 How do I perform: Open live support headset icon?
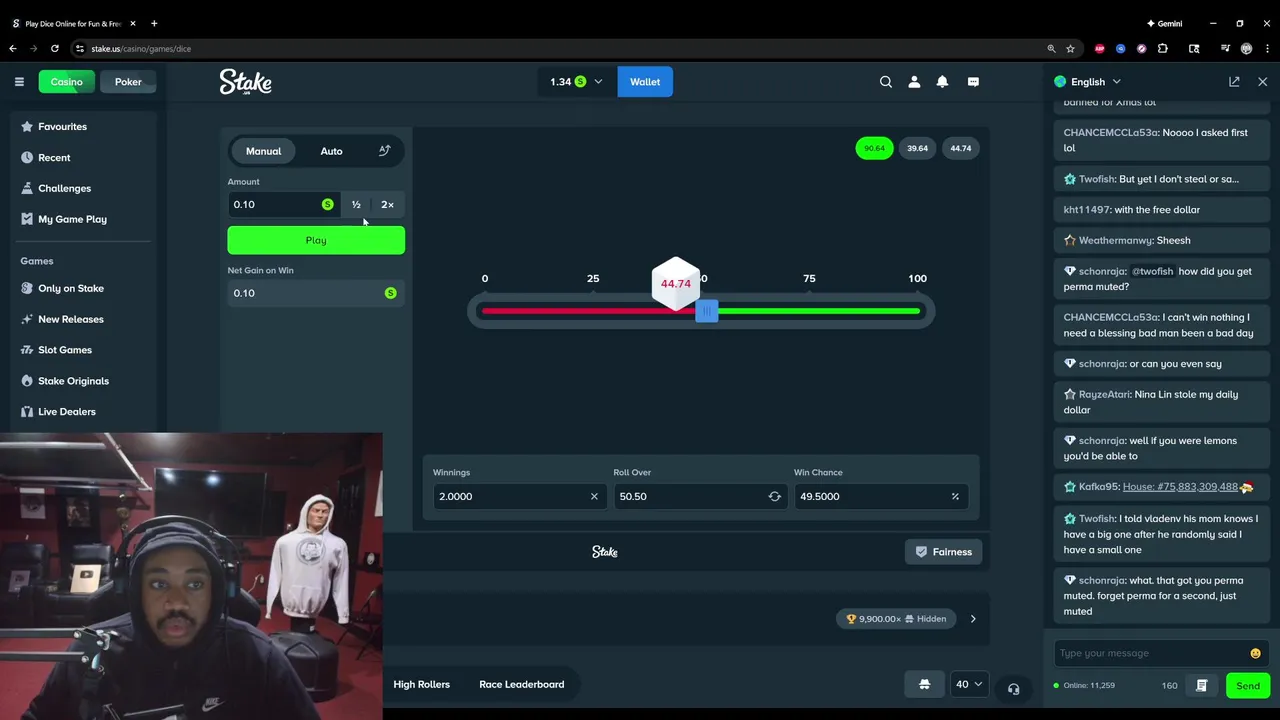pos(1013,689)
